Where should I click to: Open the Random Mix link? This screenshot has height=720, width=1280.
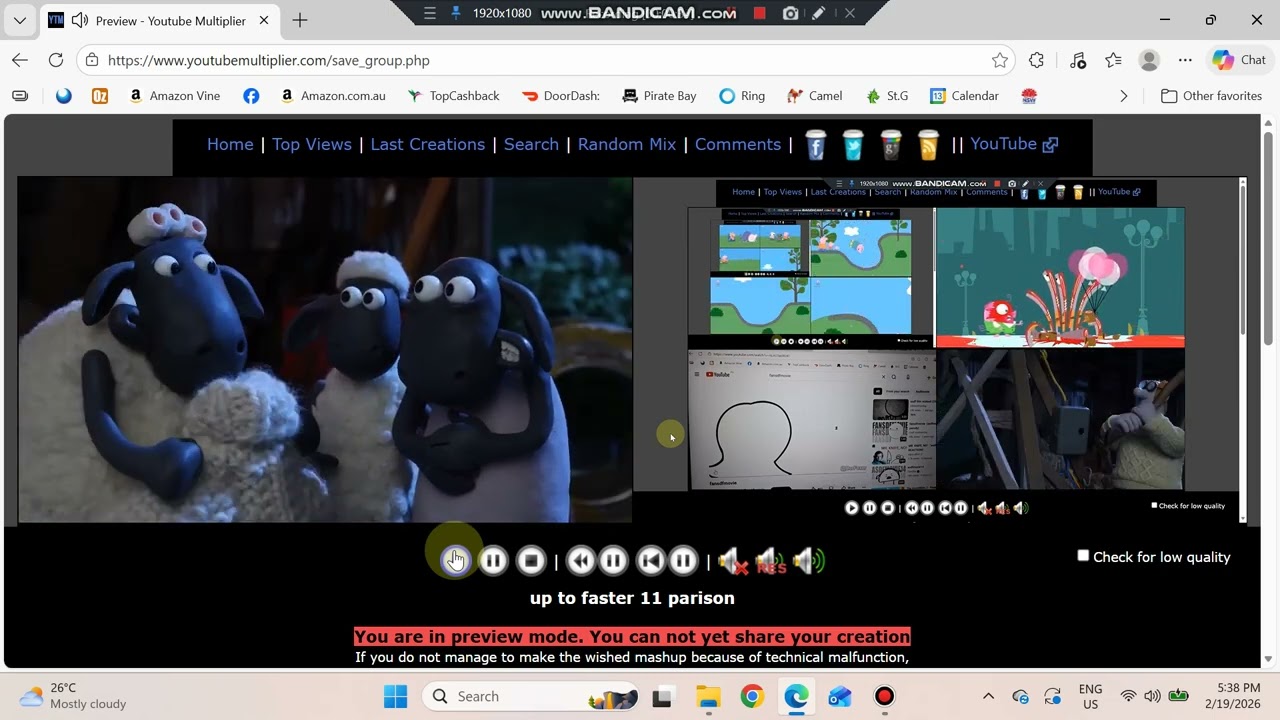coord(627,144)
